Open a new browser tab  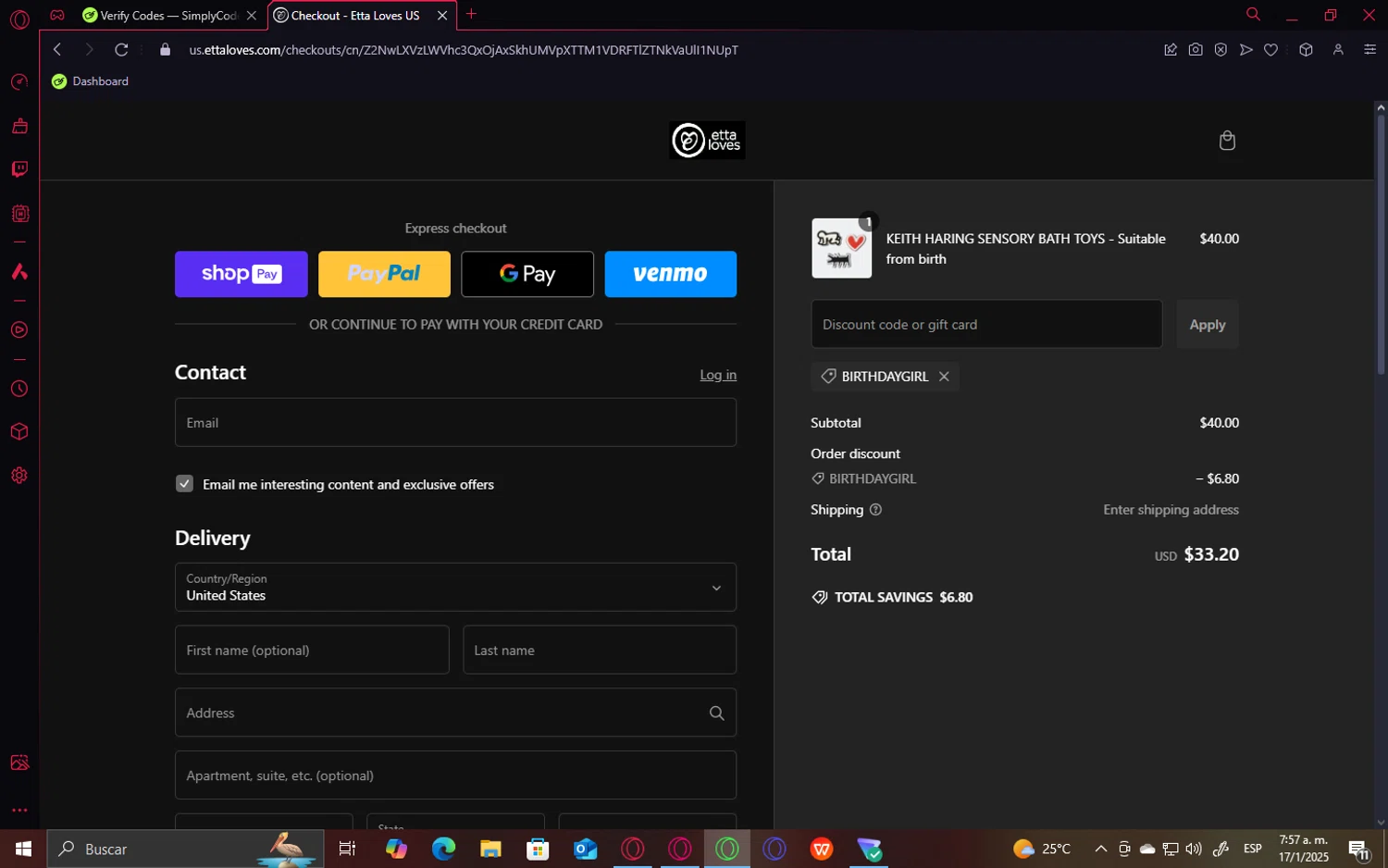(471, 14)
